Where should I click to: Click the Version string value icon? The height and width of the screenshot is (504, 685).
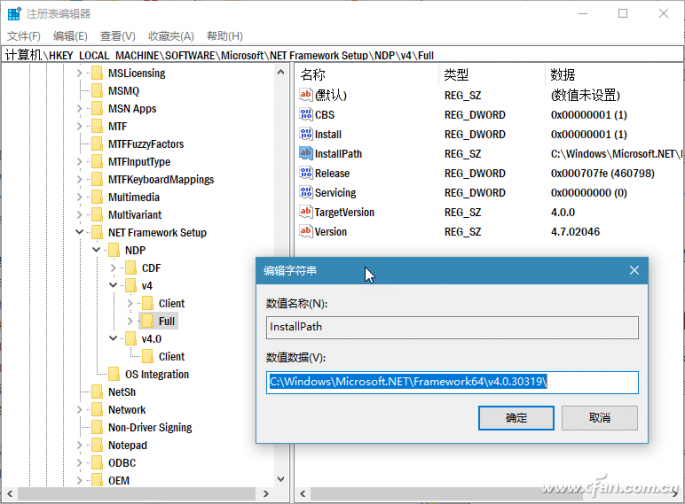click(x=306, y=231)
